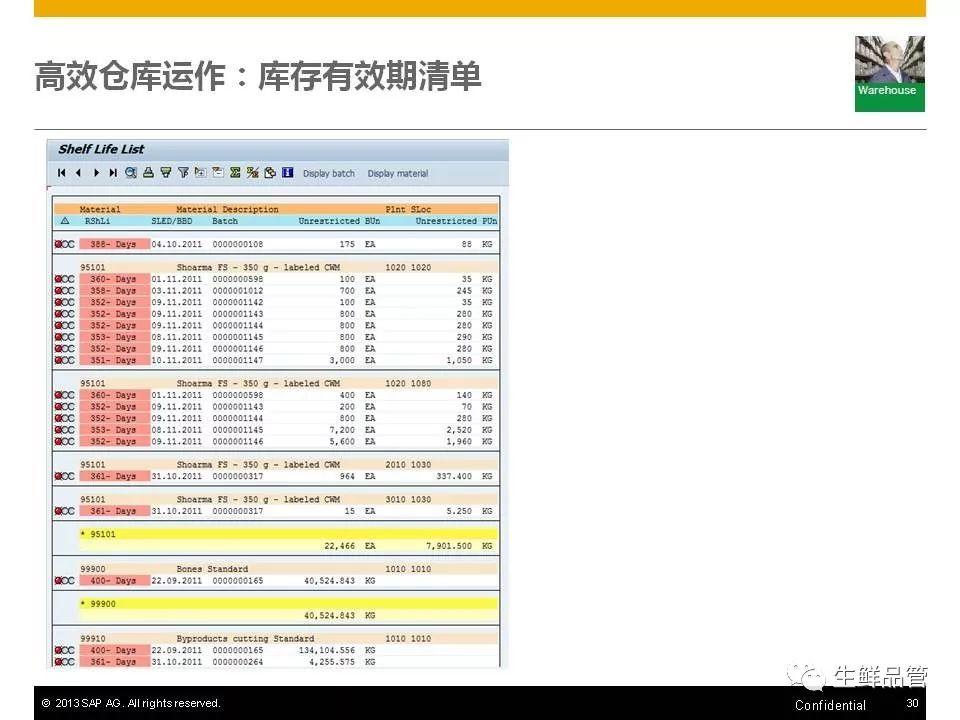Go to previous page with left arrow
960x720 pixels.
tap(78, 173)
